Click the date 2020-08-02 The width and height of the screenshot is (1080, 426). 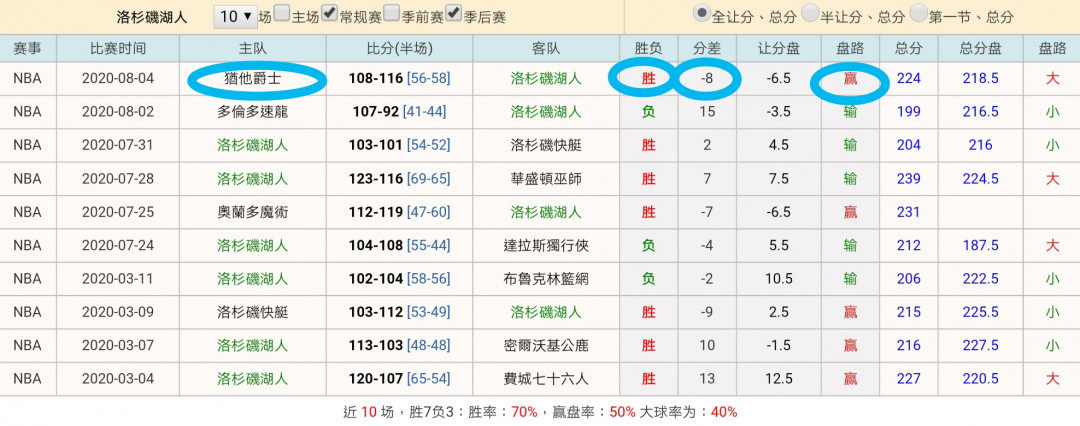[x=118, y=112]
